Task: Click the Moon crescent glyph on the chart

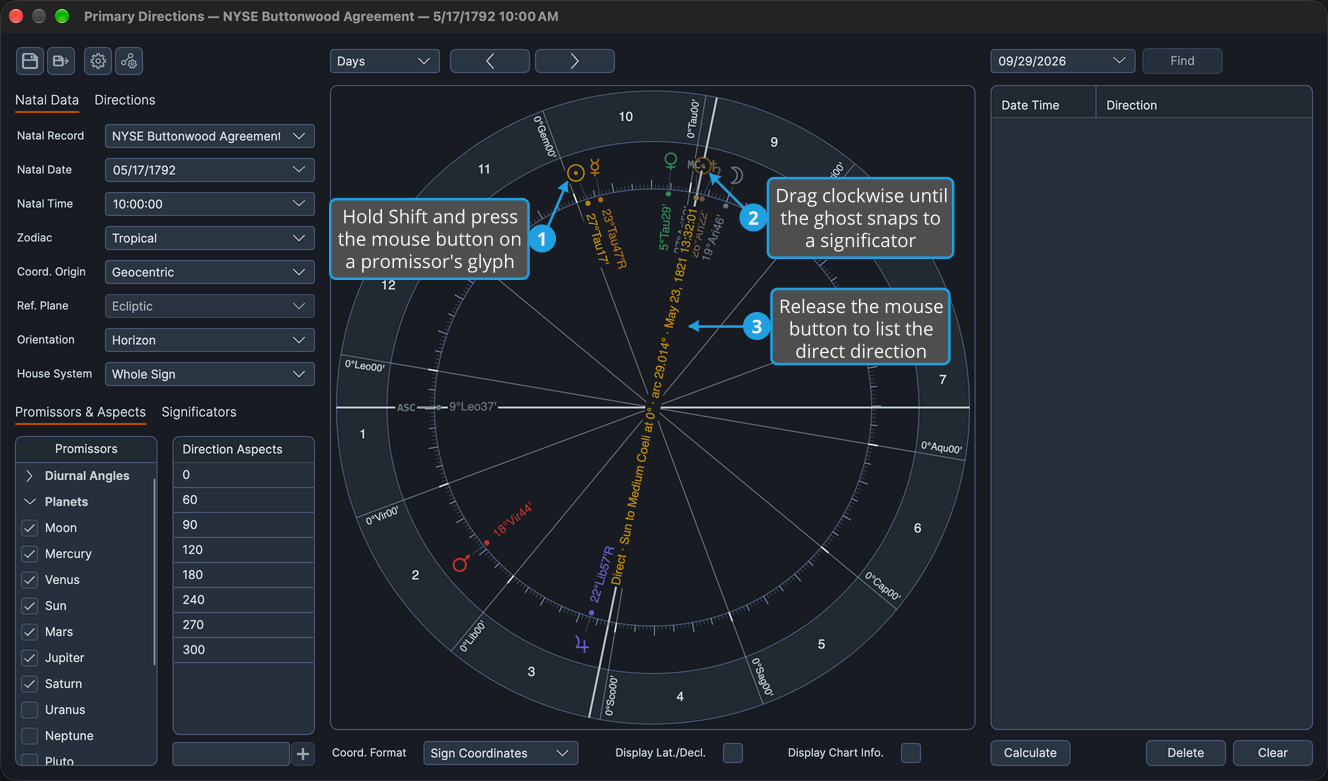Action: tap(735, 176)
